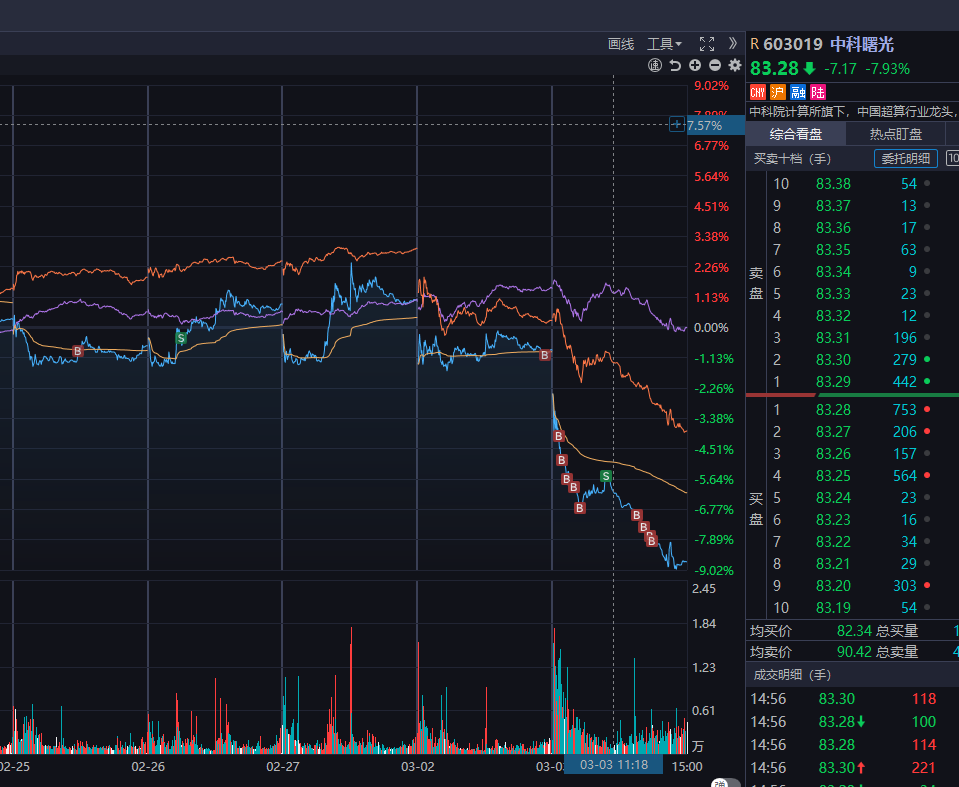The height and width of the screenshot is (787, 959).
Task: Click the green S sell marker on 02-26
Action: click(x=181, y=338)
